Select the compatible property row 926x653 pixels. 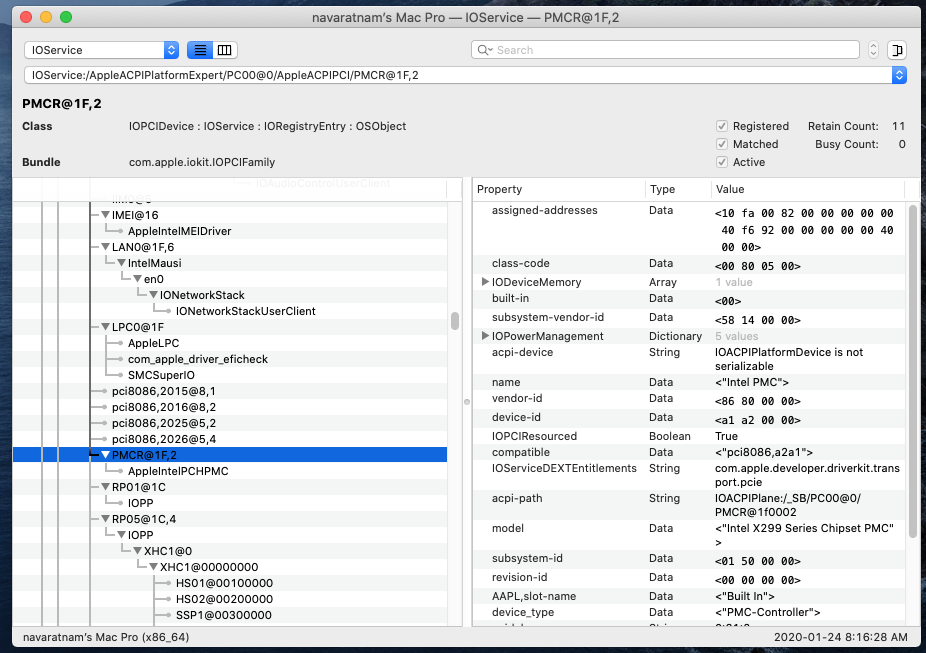tap(689, 452)
